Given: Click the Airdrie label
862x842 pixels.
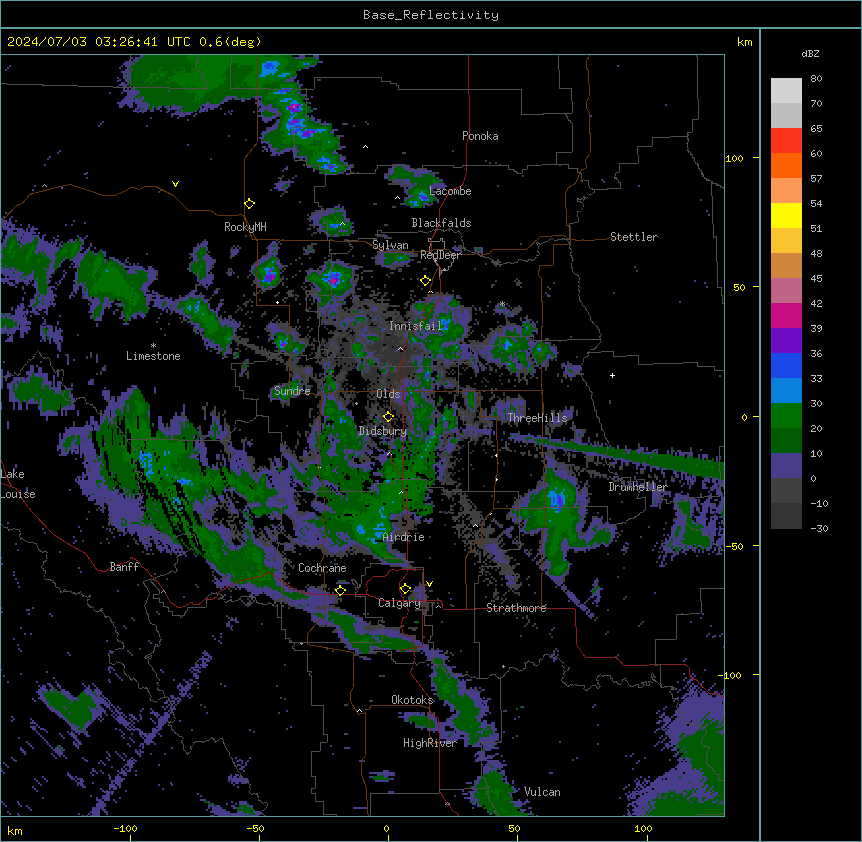Looking at the screenshot, I should click(x=404, y=537).
